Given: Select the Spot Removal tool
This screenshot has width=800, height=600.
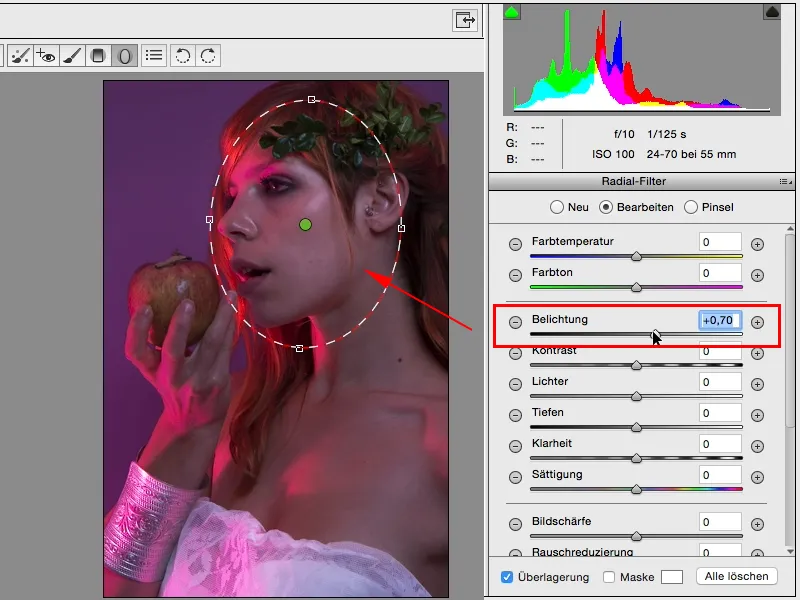Looking at the screenshot, I should pos(20,56).
